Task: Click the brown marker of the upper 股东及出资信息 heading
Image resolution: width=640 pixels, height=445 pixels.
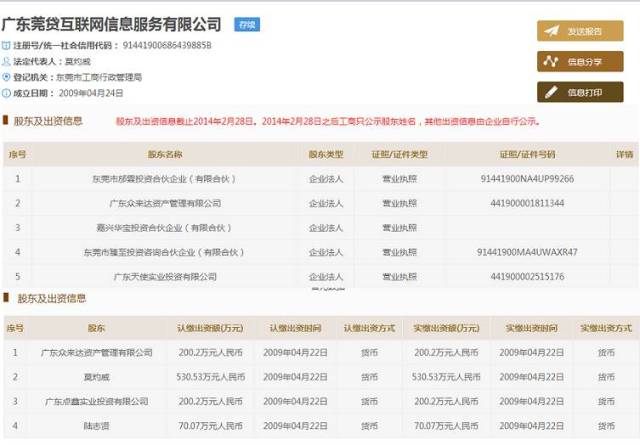Action: (5, 120)
